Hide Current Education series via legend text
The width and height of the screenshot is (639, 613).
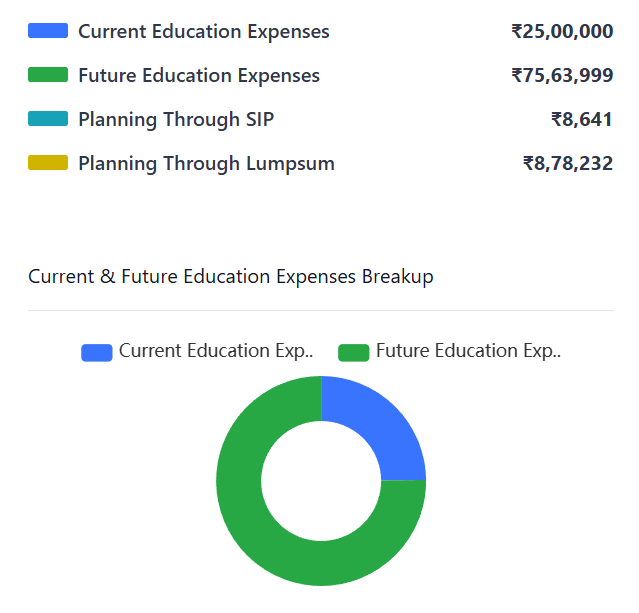pos(215,351)
